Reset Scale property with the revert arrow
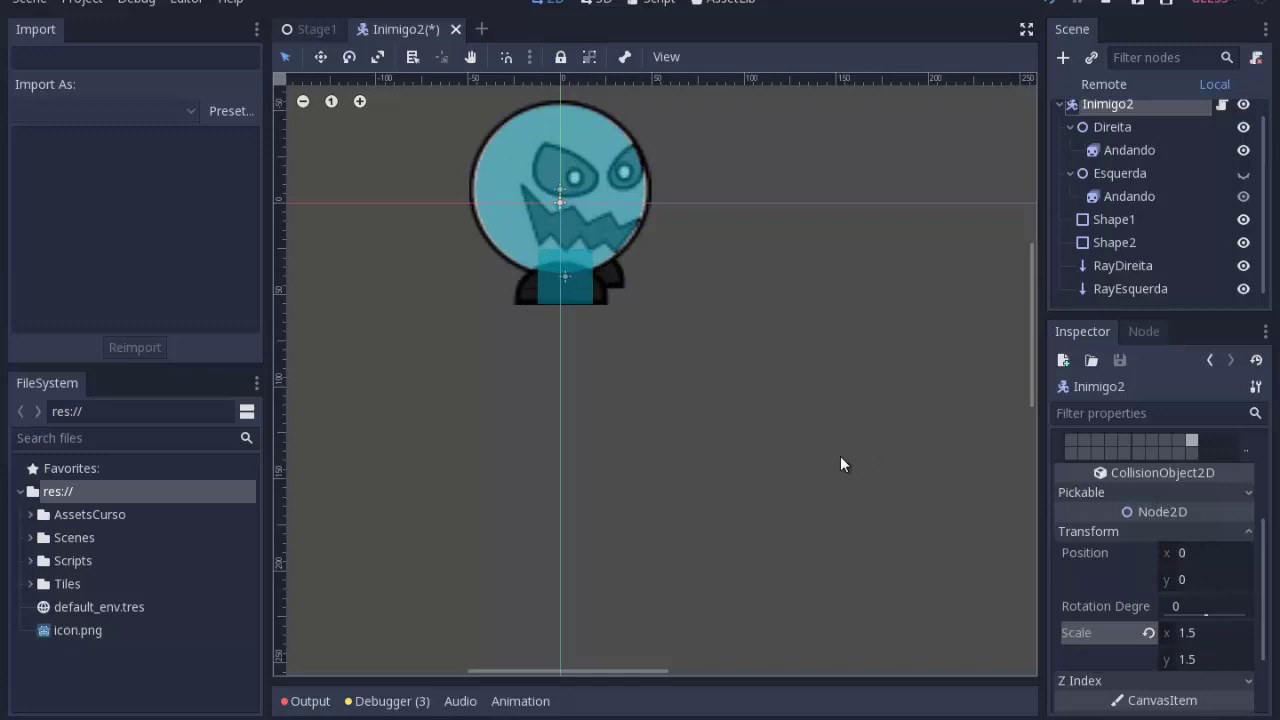 [x=1149, y=633]
